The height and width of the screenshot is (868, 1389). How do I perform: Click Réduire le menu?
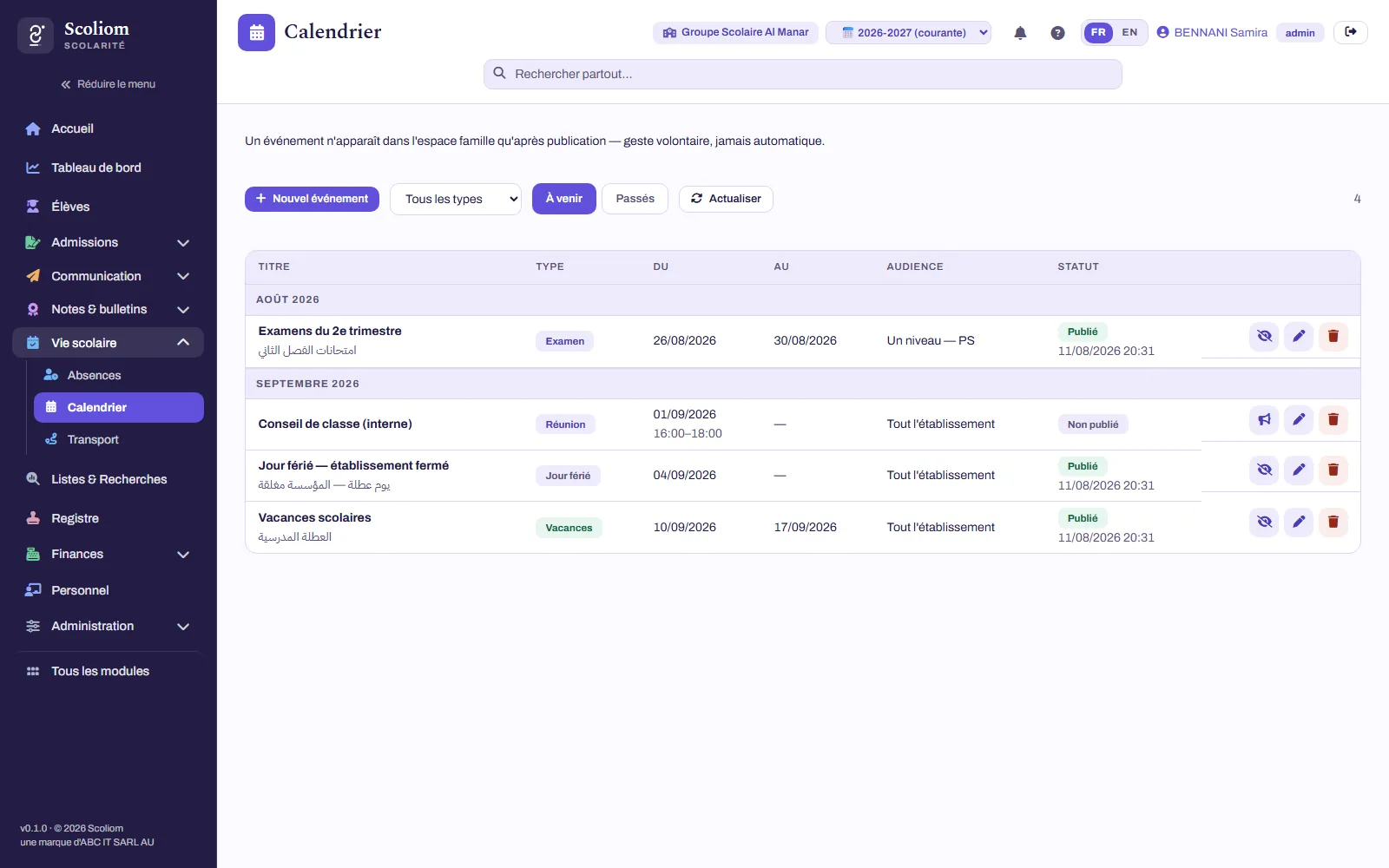[109, 84]
